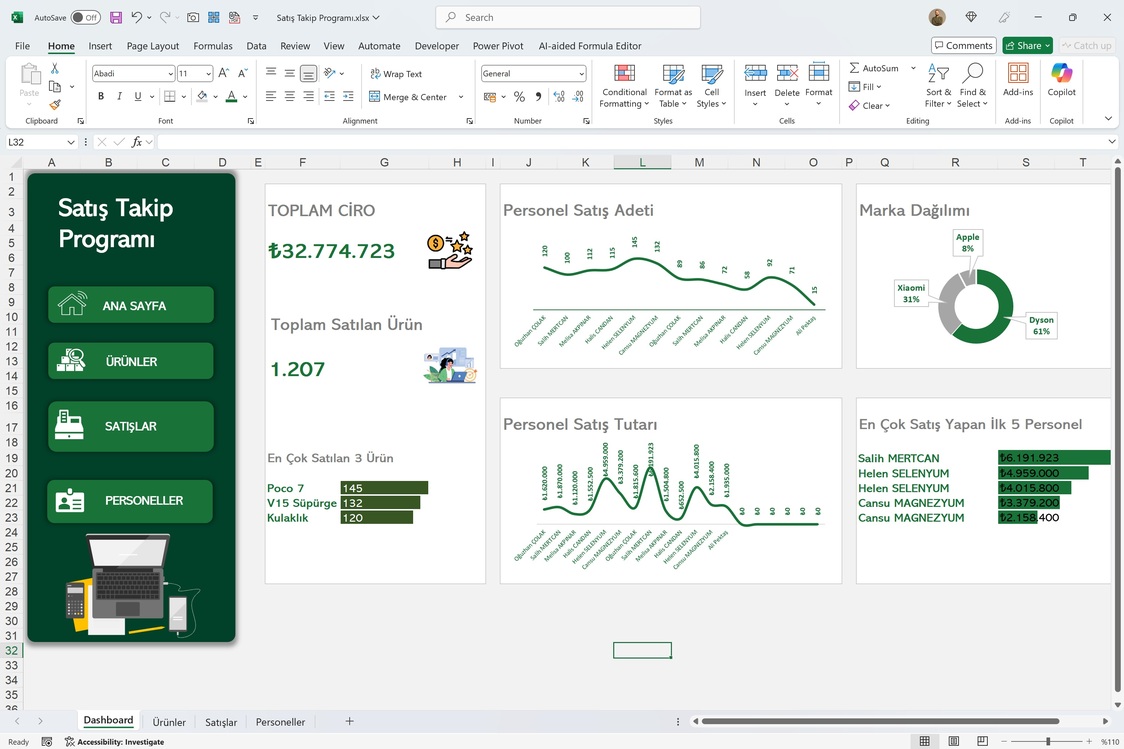
Task: Click the PERSONELLER navigation button
Action: (131, 500)
